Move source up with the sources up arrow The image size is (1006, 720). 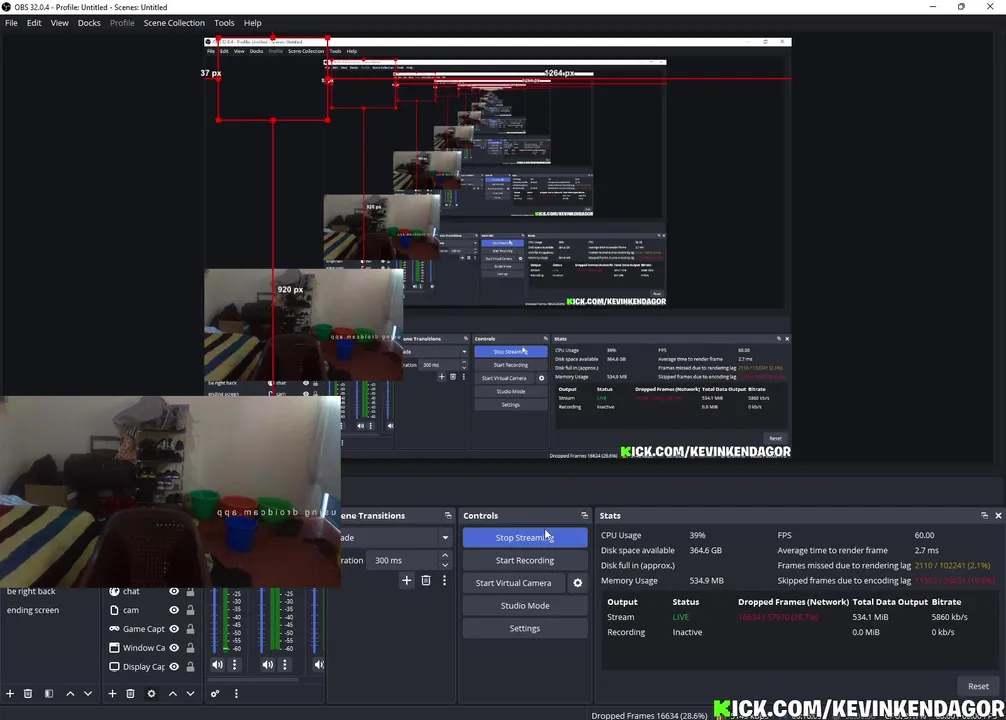point(173,694)
